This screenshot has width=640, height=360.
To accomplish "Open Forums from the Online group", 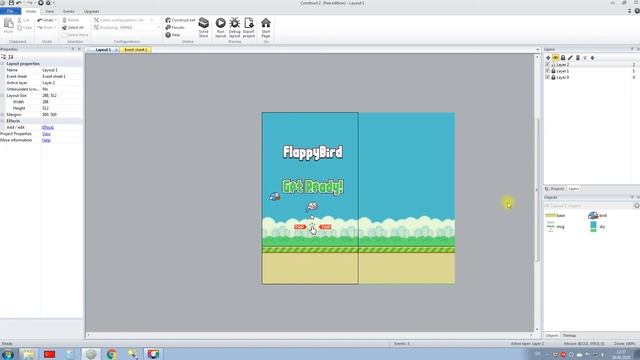I will tap(175, 27).
